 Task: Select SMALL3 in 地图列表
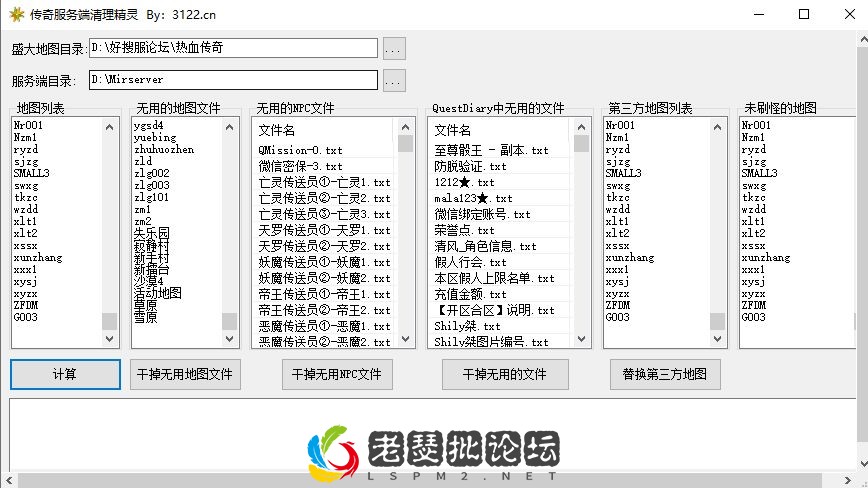point(32,173)
